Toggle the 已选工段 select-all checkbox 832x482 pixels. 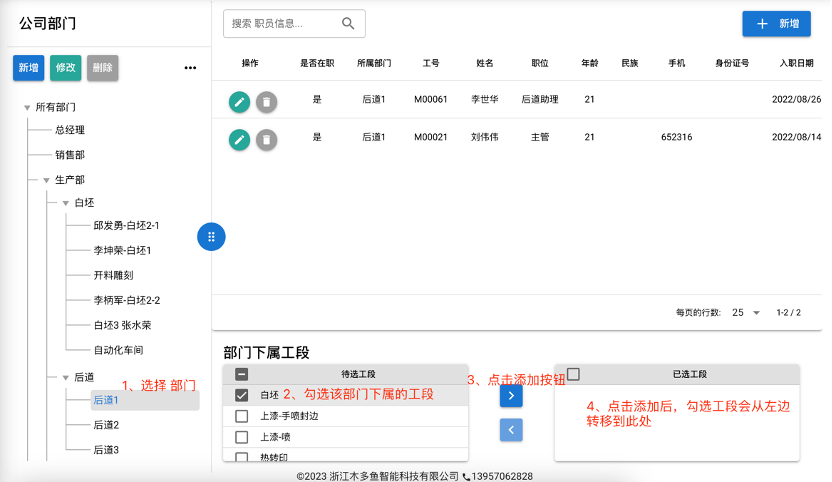(573, 374)
